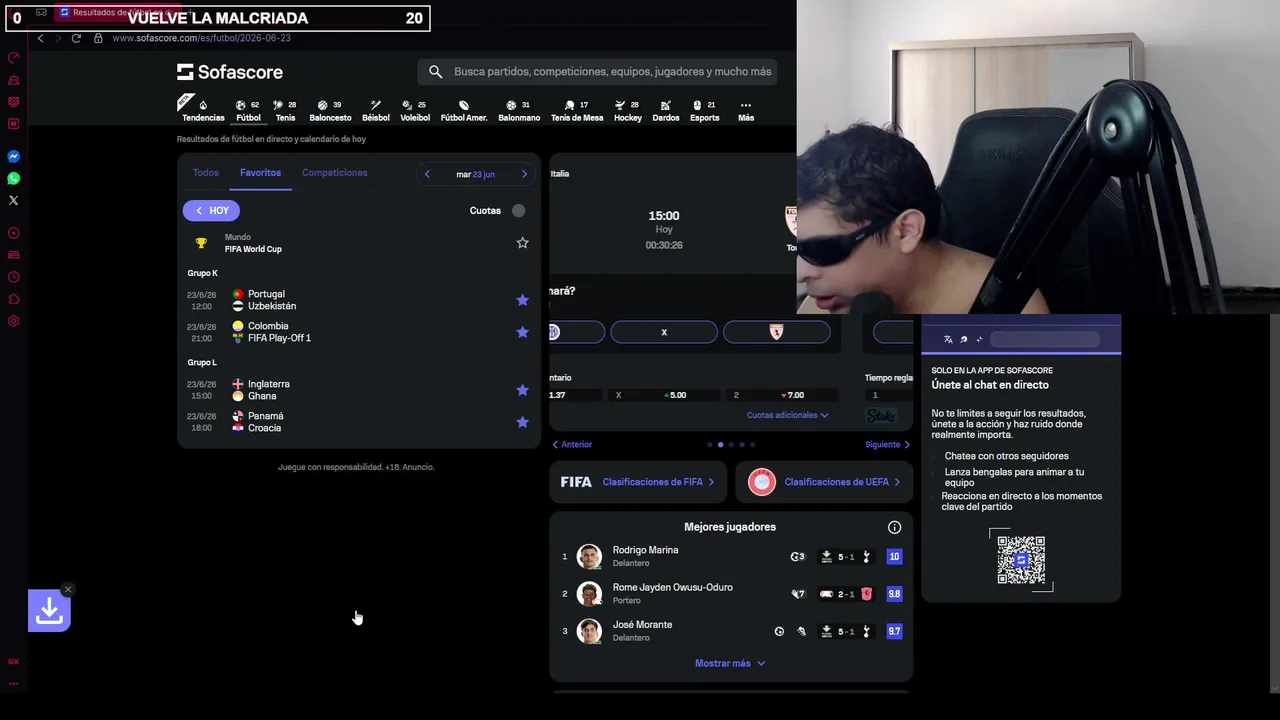This screenshot has width=1280, height=720.
Task: Unfavorite the Panamá vs Croacia match
Action: tap(522, 422)
